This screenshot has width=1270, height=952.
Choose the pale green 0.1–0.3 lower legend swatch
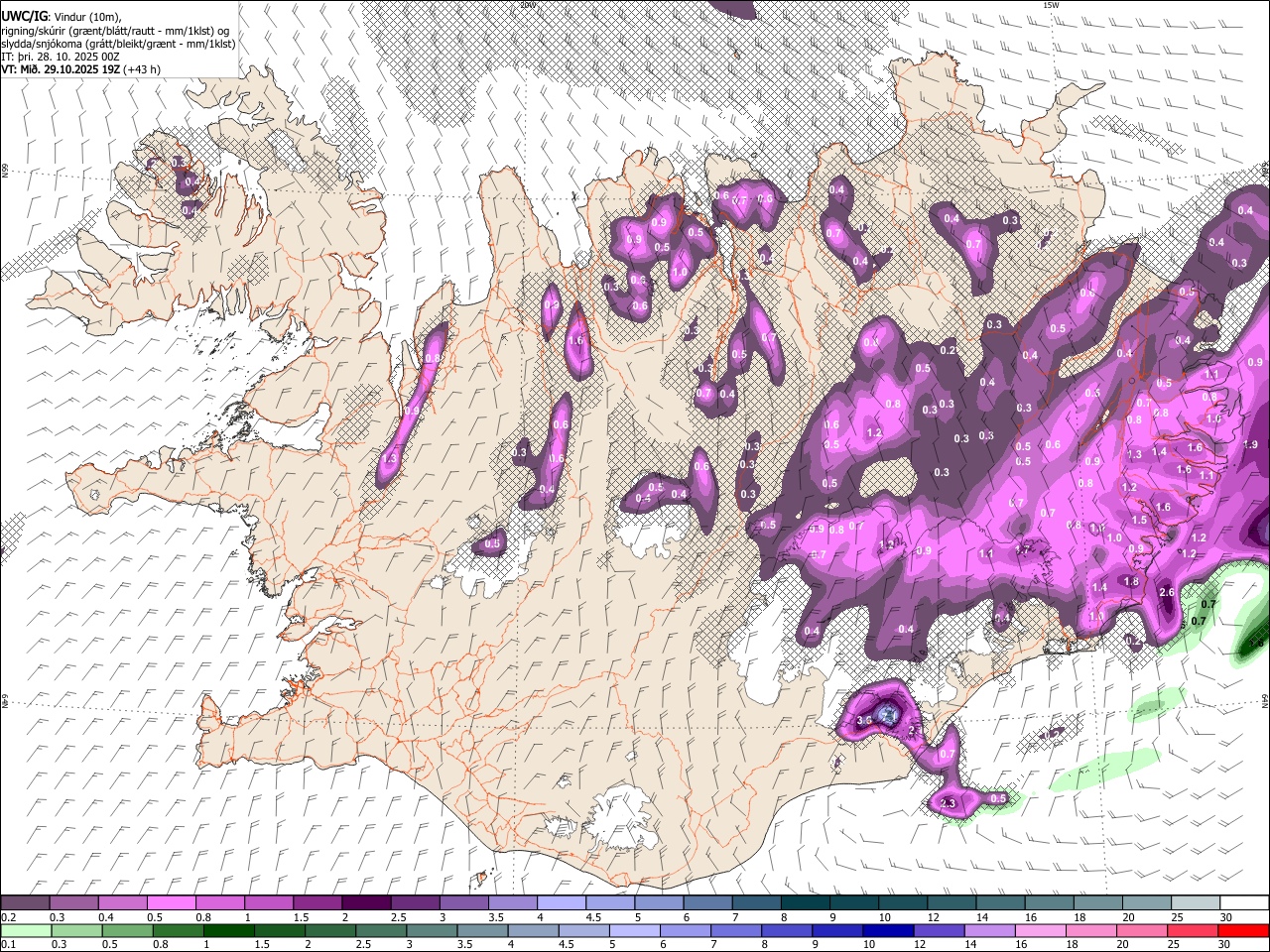tap(25, 930)
